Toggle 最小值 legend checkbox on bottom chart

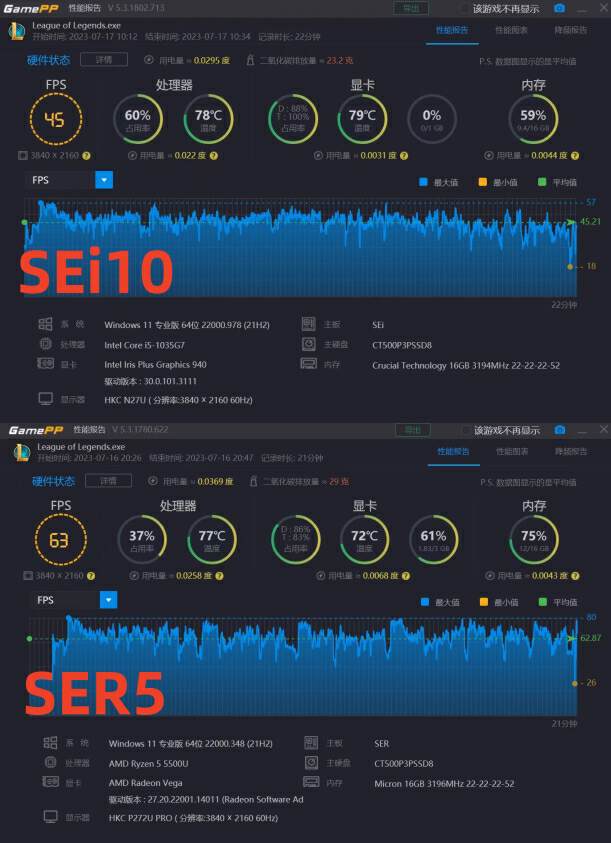coord(484,602)
